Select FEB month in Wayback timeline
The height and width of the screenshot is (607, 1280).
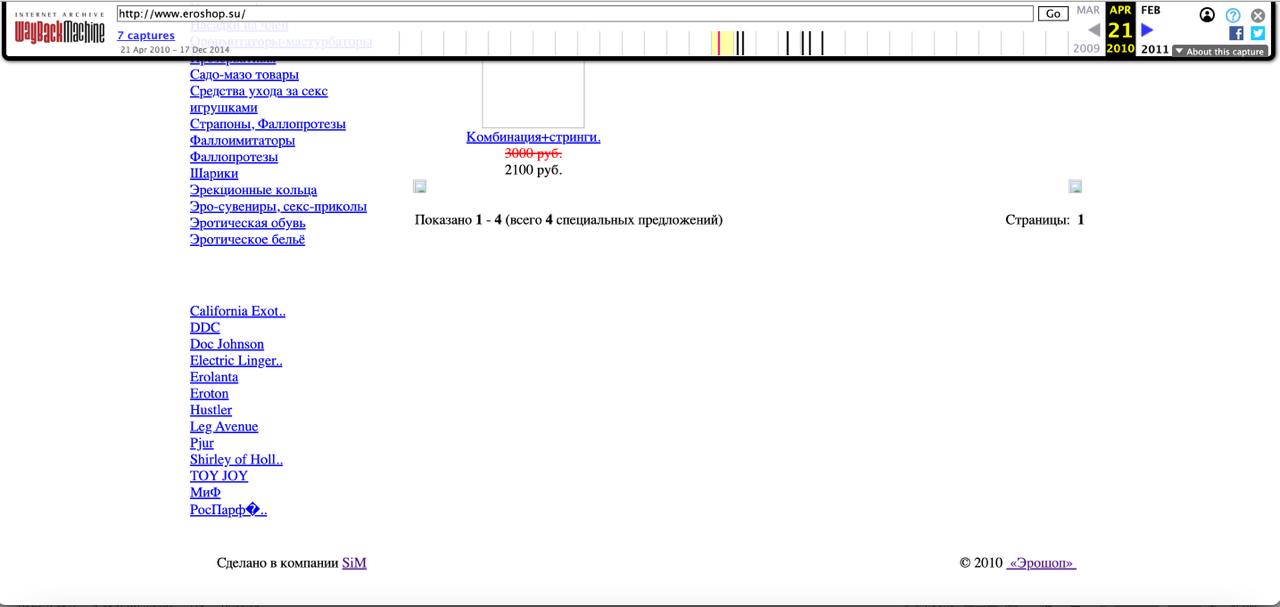tap(1151, 10)
